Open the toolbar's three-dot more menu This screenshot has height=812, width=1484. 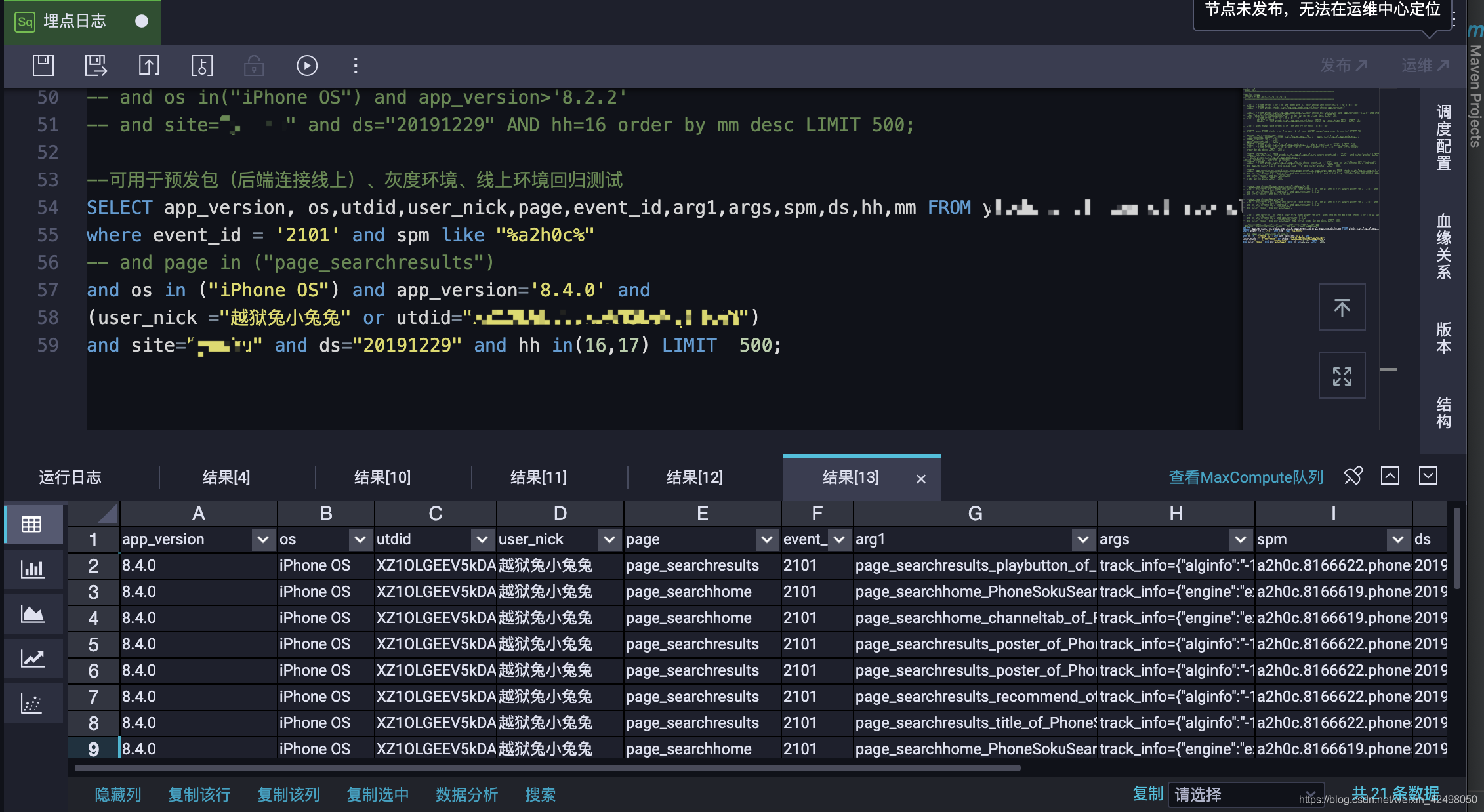point(356,66)
